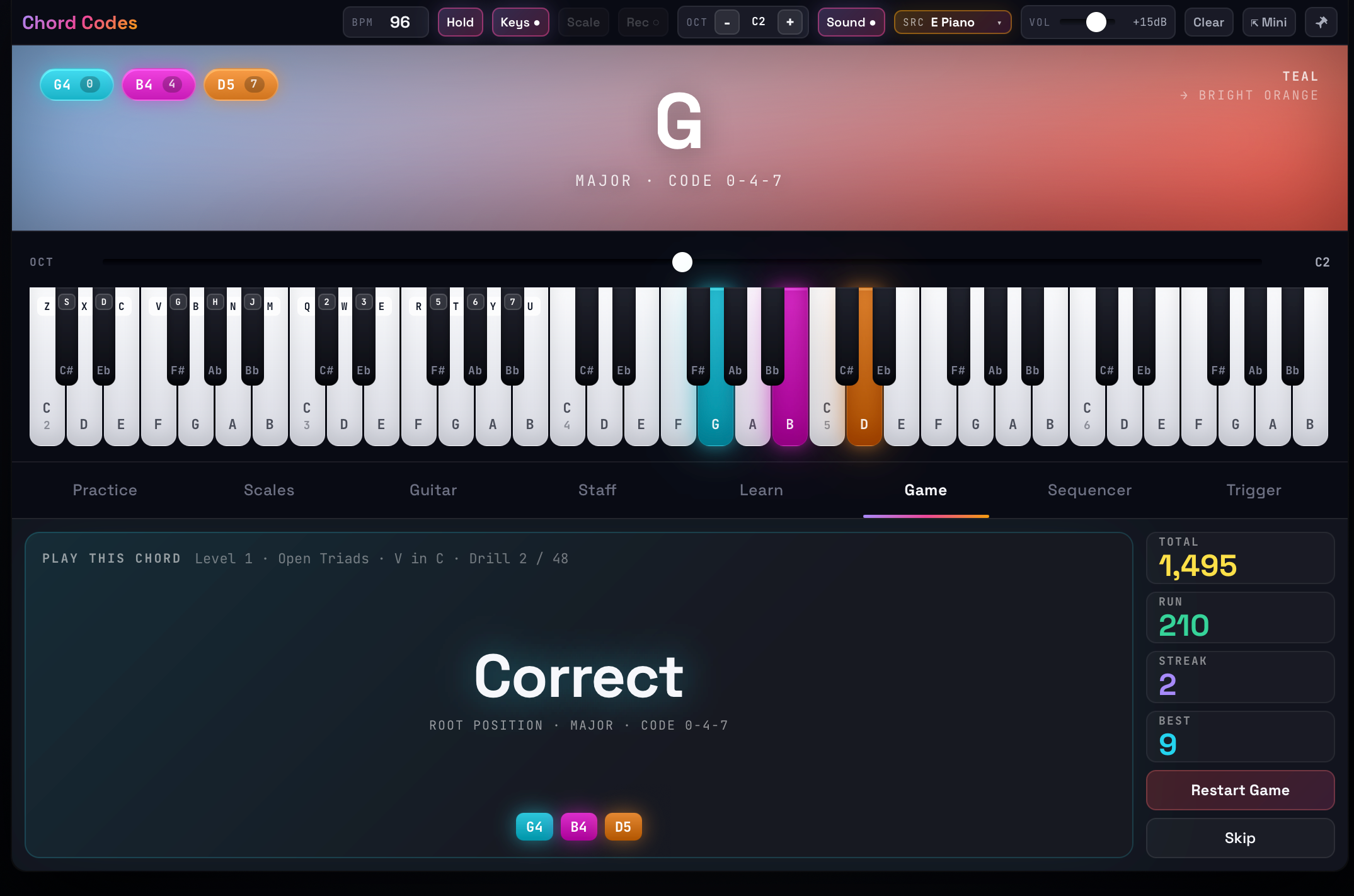Select the G4 teal note chip at top
This screenshot has width=1354, height=896.
[x=76, y=84]
